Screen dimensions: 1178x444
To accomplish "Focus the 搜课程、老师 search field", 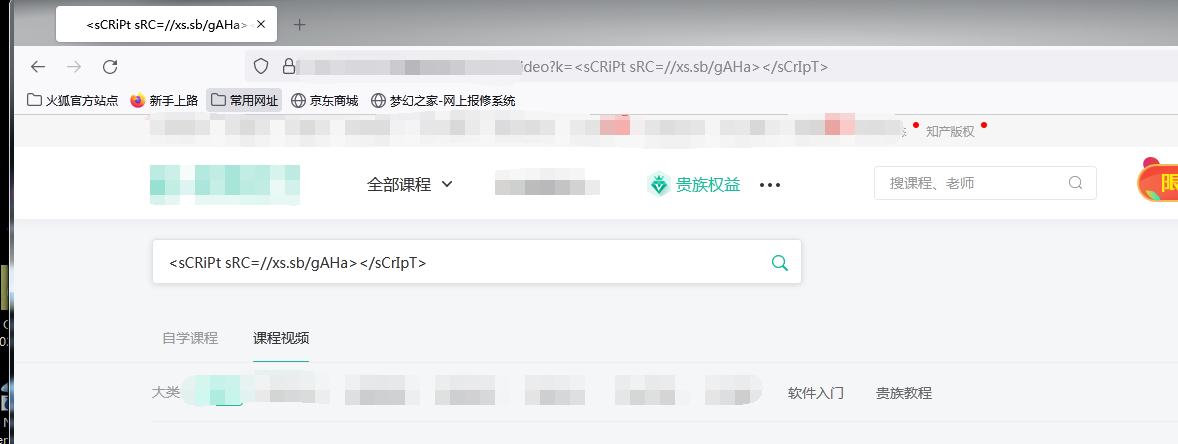I will tap(985, 183).
